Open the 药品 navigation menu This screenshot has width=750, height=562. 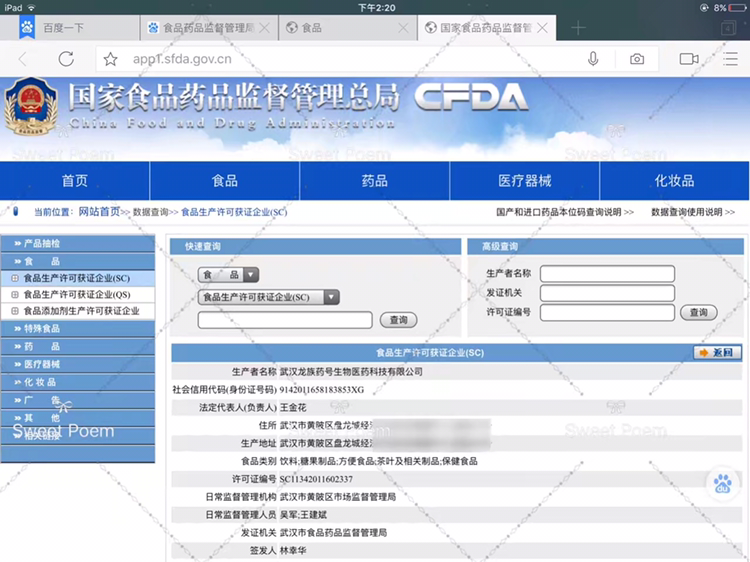click(375, 181)
